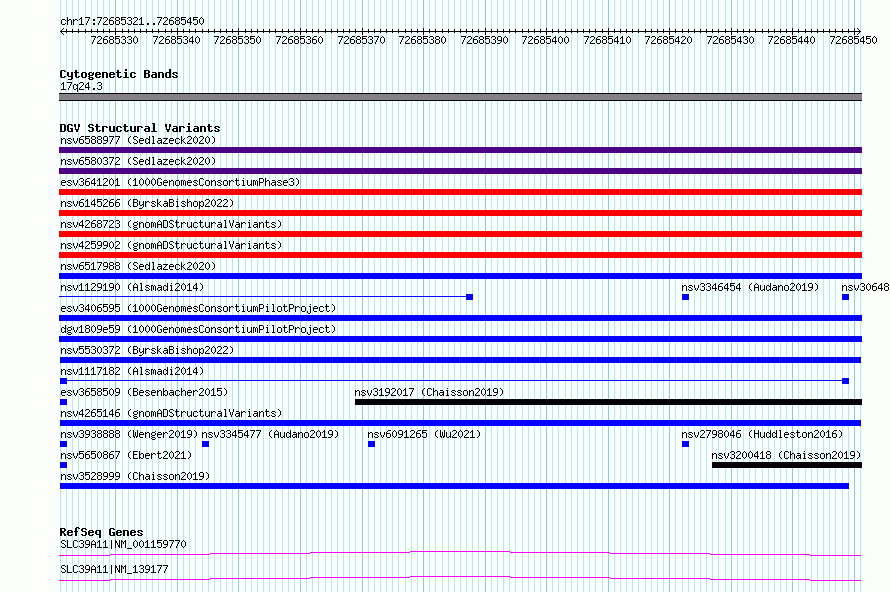Click esv3658509 (Besenbacher2015) label
Image resolution: width=890 pixels, height=592 pixels.
pos(144,392)
